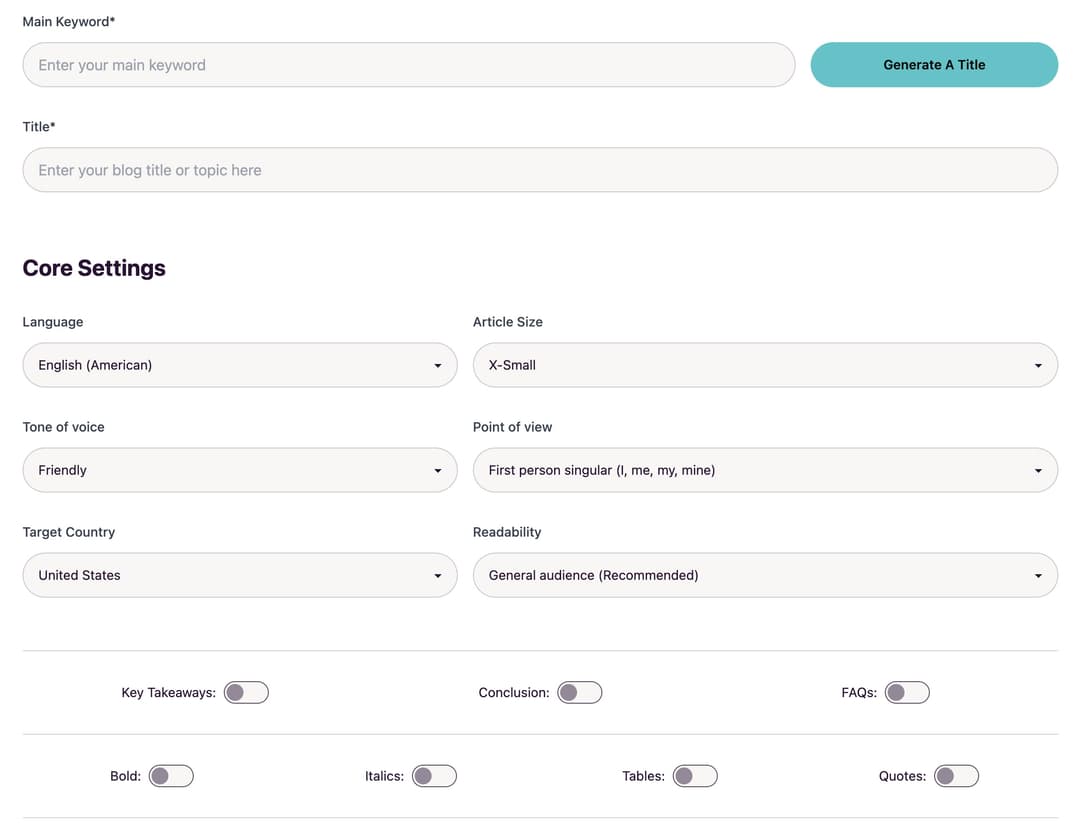Click the Generate A Title button
Viewport: 1080px width, 835px height.
coord(933,64)
